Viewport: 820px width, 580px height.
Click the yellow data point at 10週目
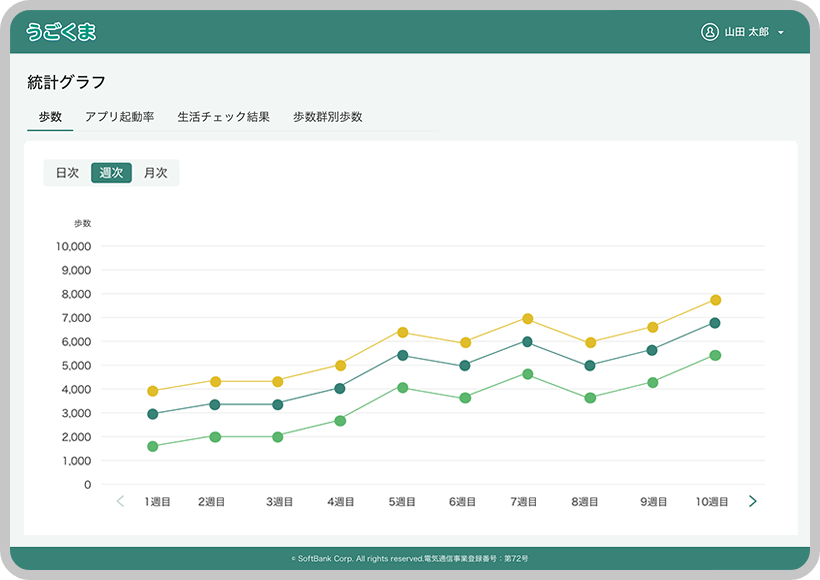point(715,300)
